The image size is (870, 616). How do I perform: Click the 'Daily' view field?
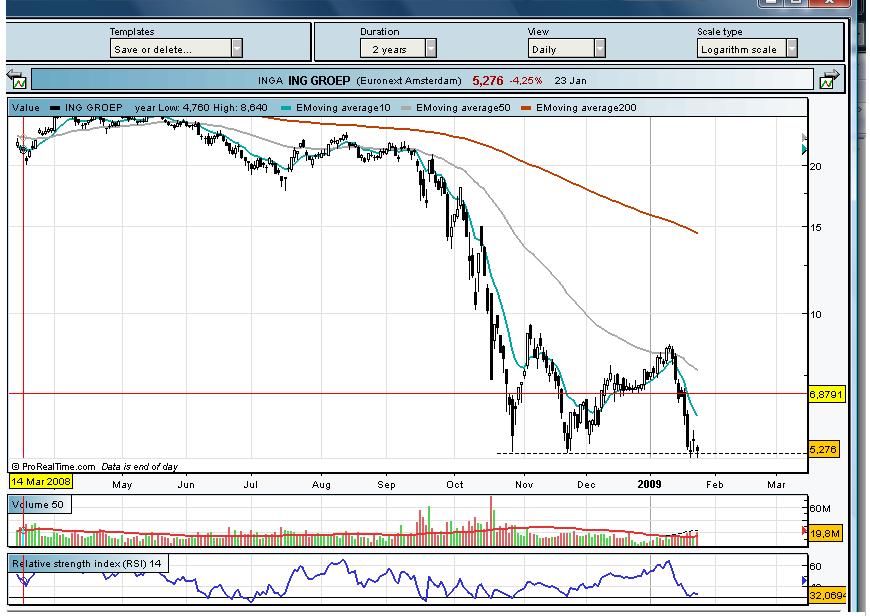[561, 49]
